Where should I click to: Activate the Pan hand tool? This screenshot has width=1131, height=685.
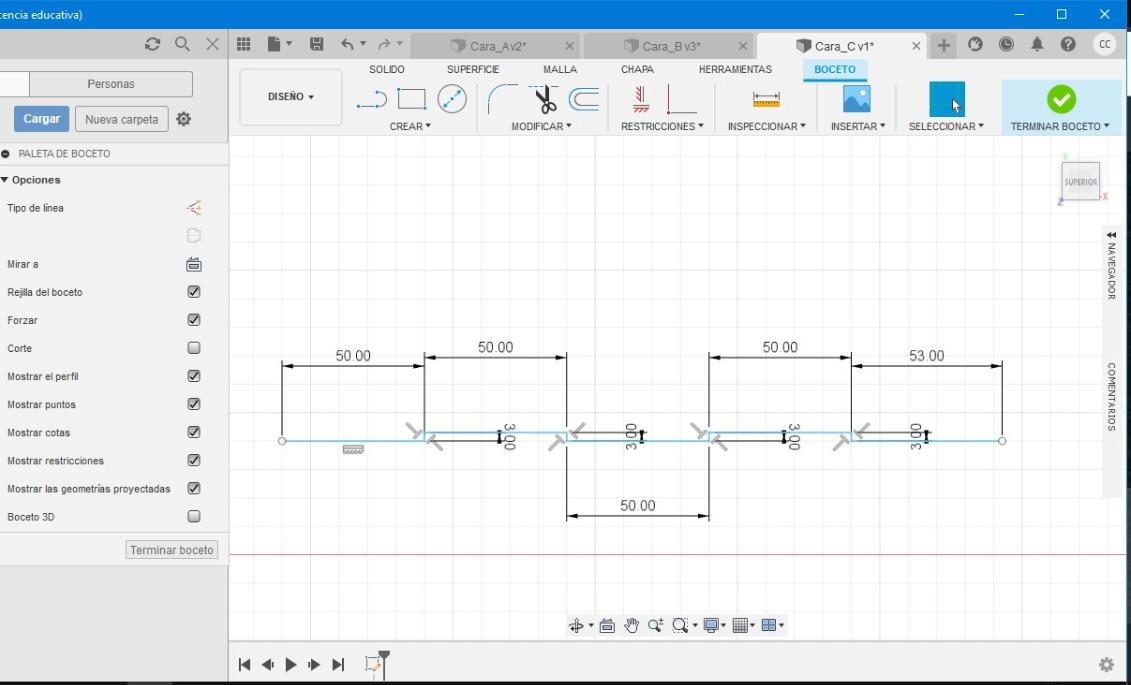pyautogui.click(x=631, y=625)
